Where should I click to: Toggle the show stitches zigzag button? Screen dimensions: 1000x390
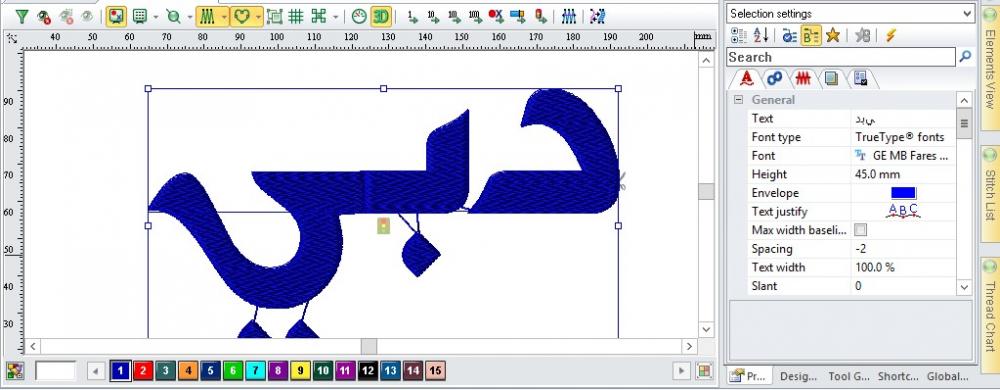click(x=207, y=17)
